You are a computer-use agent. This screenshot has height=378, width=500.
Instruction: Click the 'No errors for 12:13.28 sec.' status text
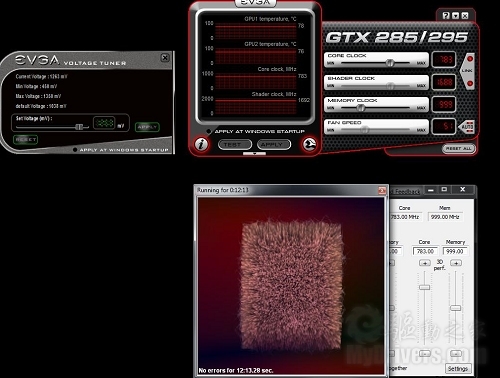[236, 370]
